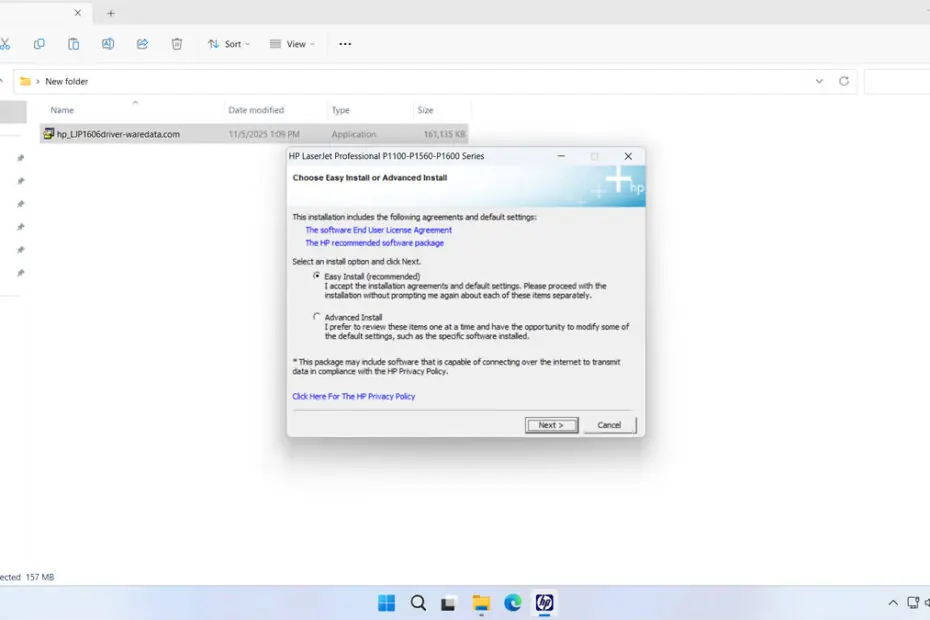Click the Delete icon in the toolbar
The height and width of the screenshot is (620, 930).
[177, 44]
